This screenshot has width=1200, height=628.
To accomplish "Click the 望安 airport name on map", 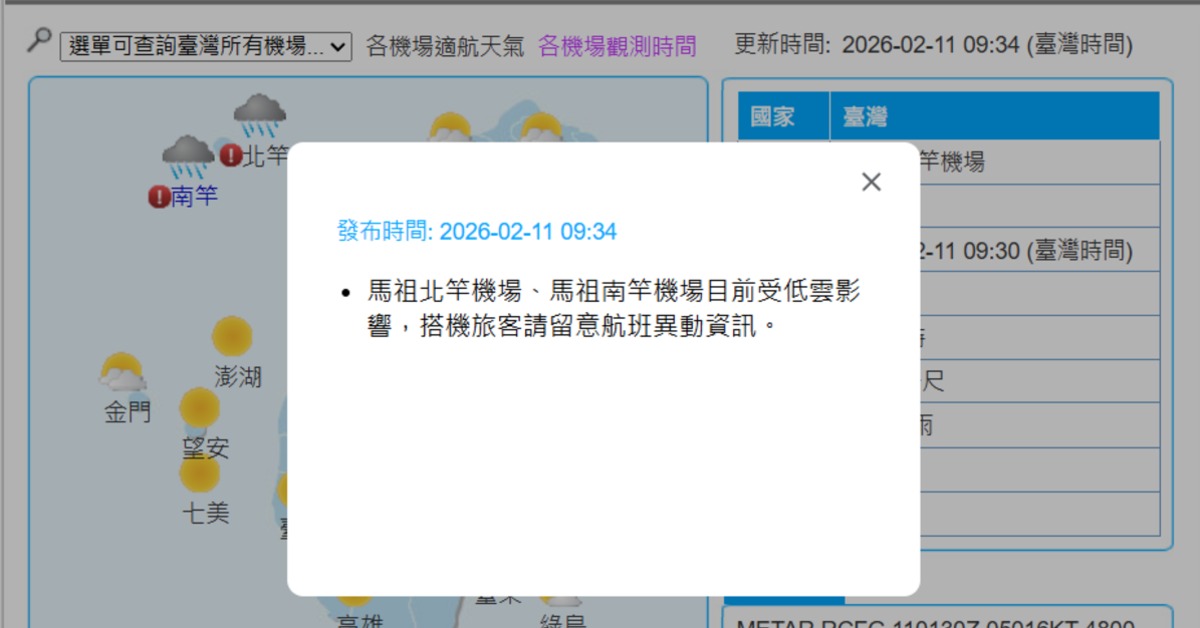I will (x=205, y=448).
